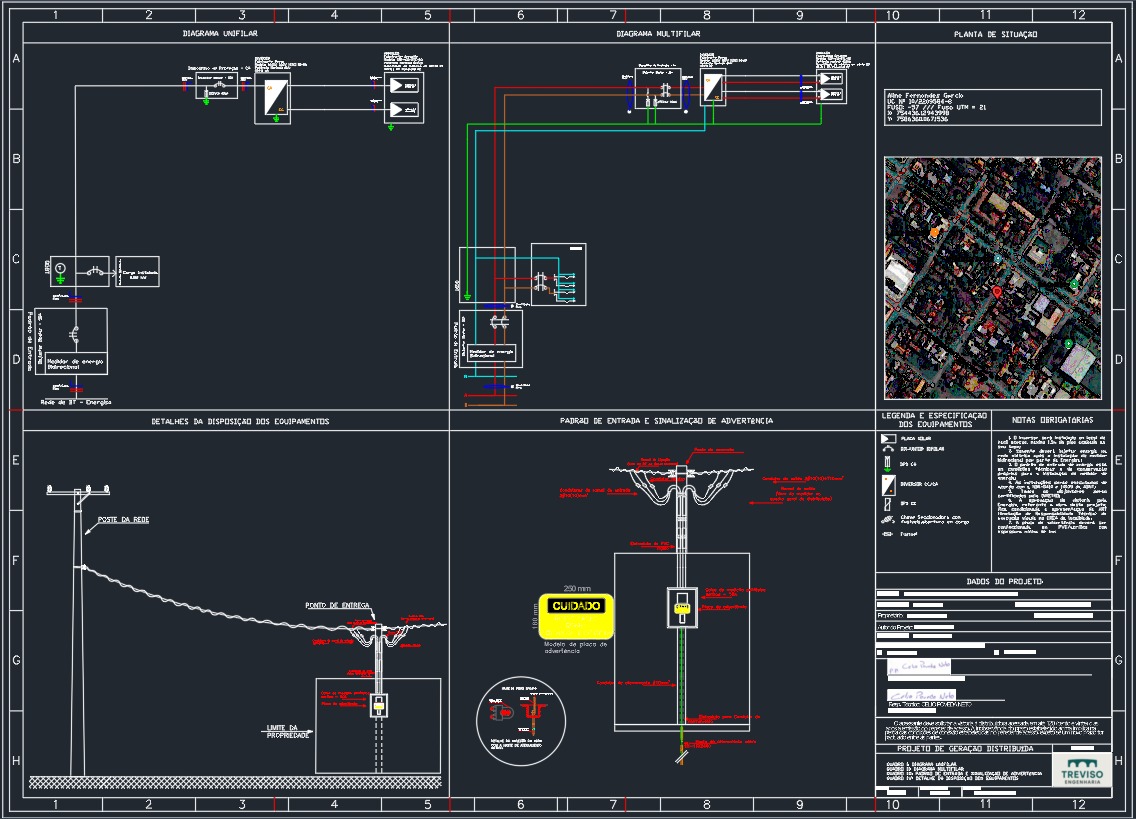This screenshot has height=819, width=1136.
Task: Click the Resp. Técnico name line
Action: [930, 704]
